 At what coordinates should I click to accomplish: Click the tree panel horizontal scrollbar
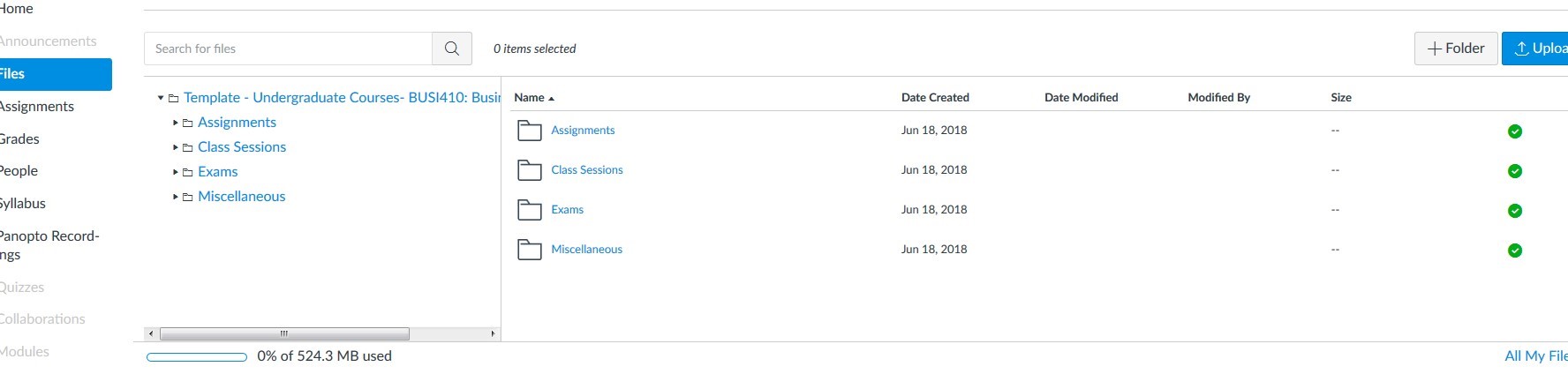coord(284,333)
